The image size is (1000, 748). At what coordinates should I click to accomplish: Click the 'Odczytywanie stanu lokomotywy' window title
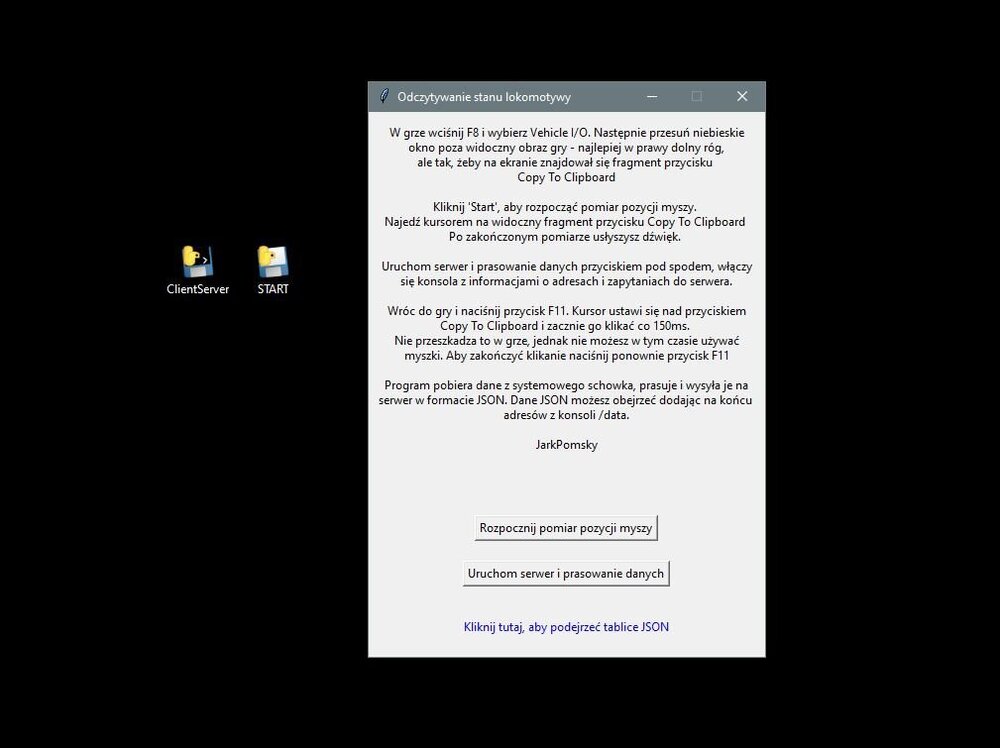coord(484,97)
